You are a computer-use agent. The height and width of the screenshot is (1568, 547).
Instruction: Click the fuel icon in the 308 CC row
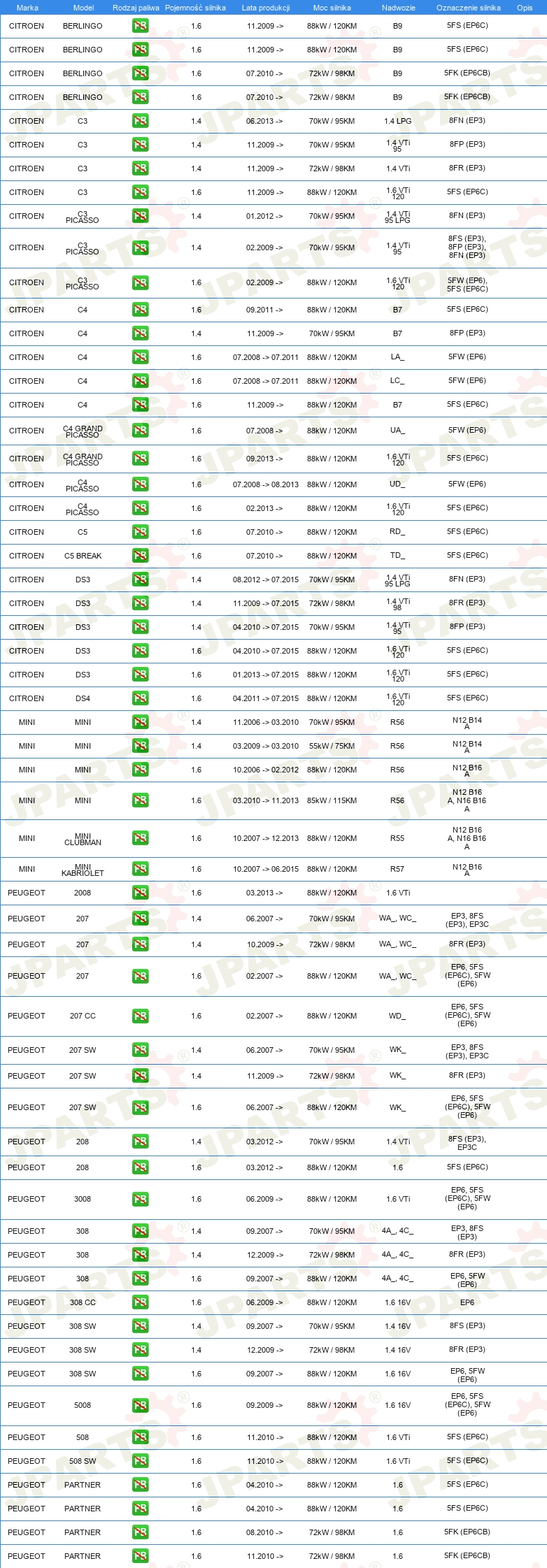point(140,1302)
